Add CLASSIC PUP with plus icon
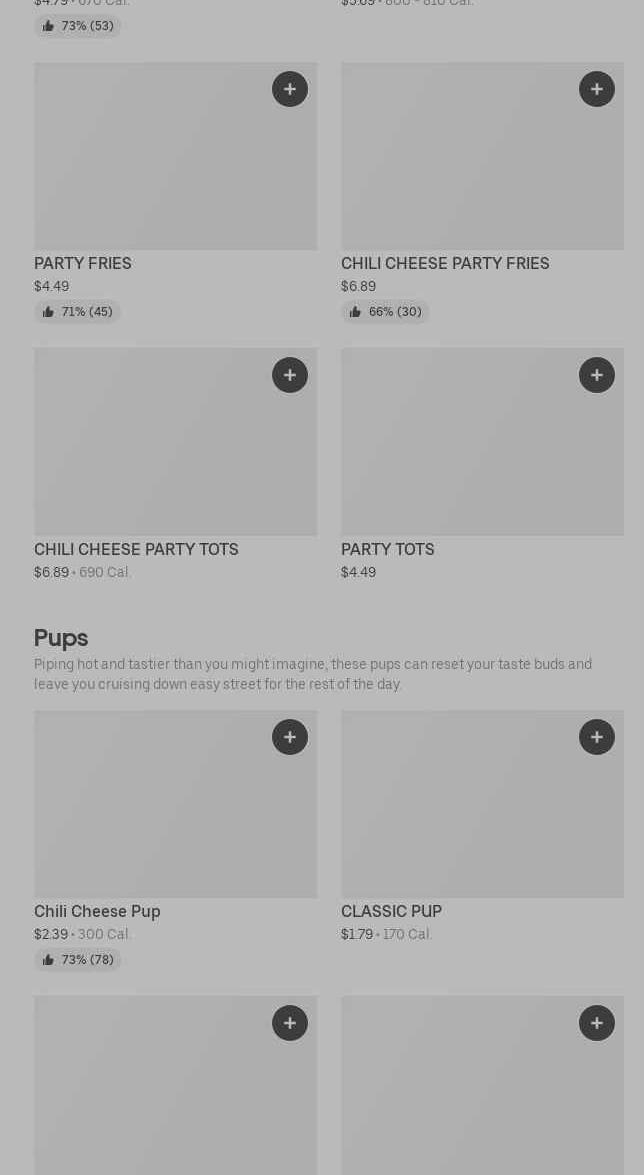The image size is (644, 1175). tap(597, 737)
